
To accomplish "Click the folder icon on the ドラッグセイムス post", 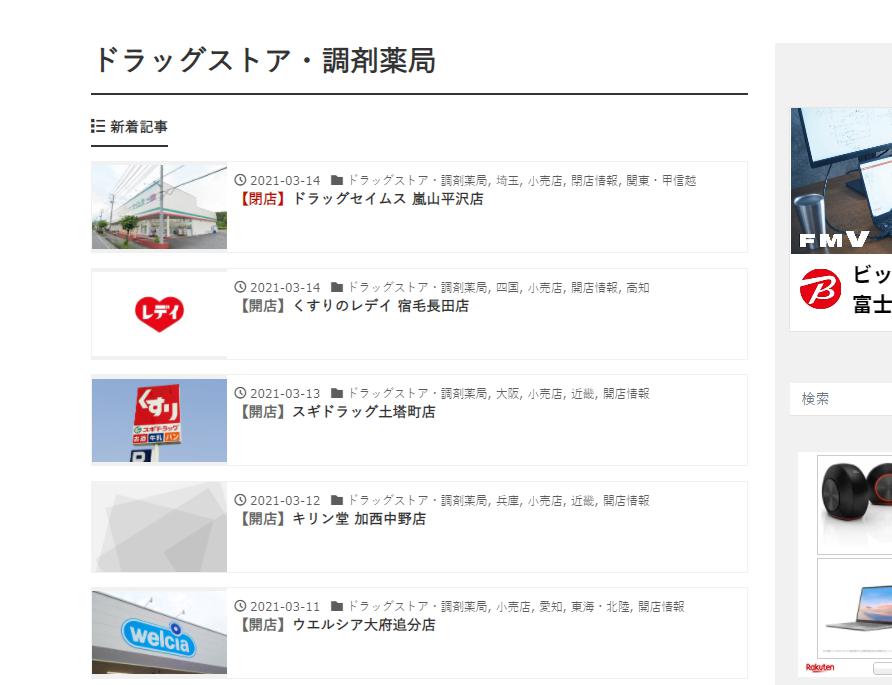I will click(337, 180).
